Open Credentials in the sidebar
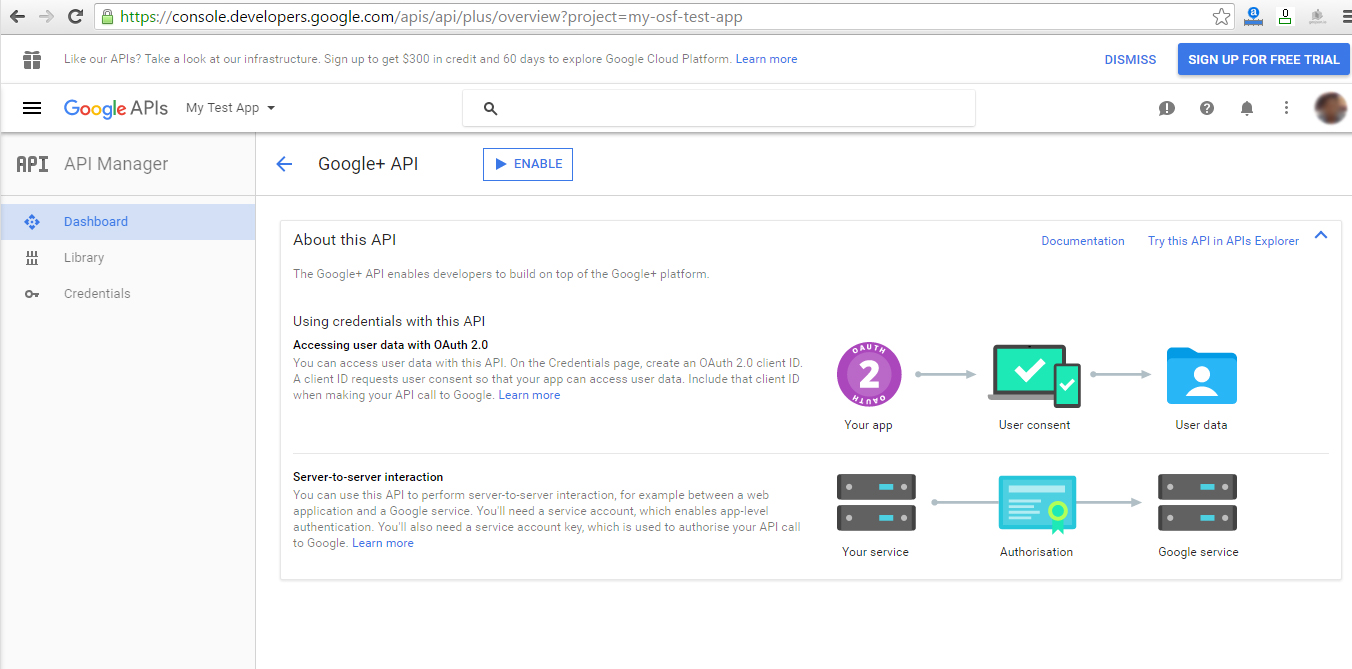 tap(128, 294)
